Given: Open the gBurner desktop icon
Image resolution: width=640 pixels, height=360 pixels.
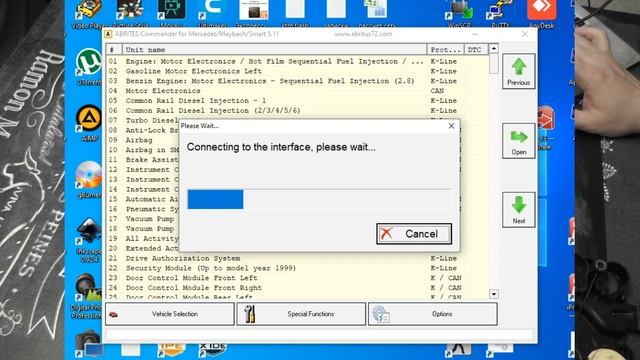Looking at the screenshot, I should [x=89, y=180].
